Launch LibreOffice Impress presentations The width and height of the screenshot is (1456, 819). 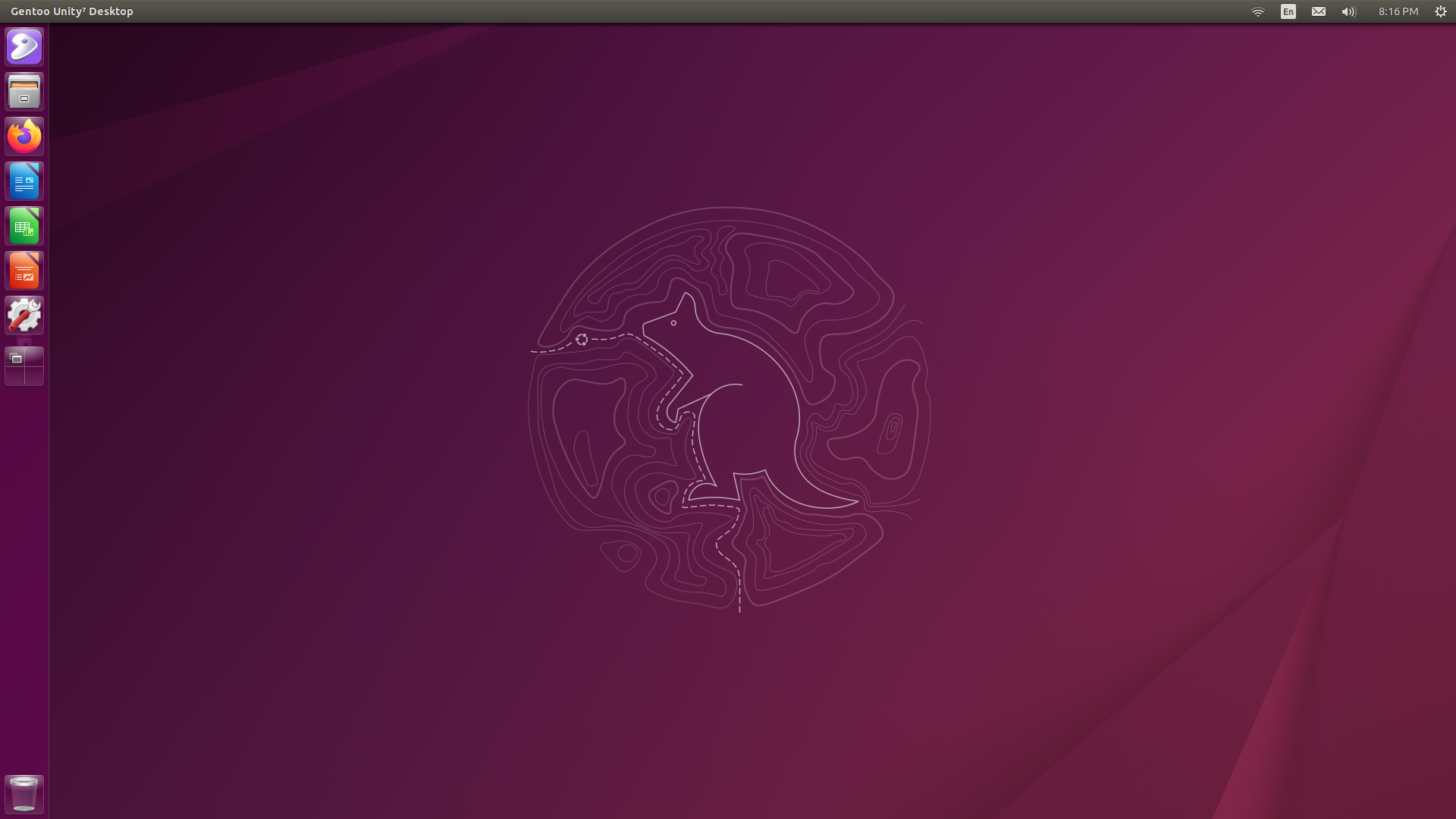click(24, 271)
